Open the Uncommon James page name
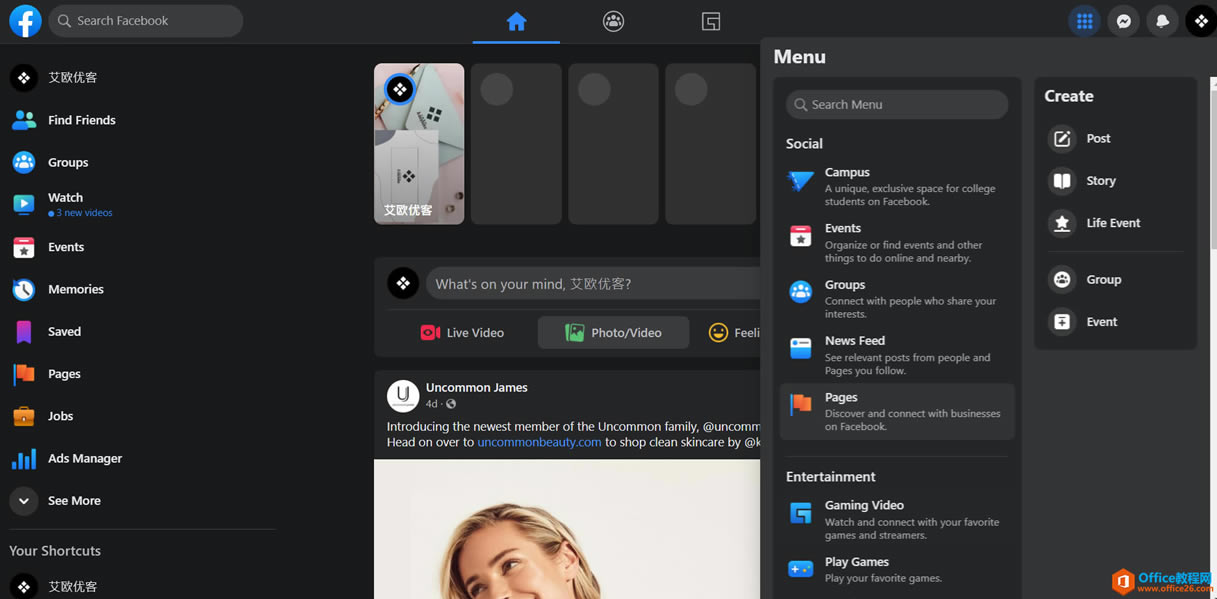 coord(476,387)
